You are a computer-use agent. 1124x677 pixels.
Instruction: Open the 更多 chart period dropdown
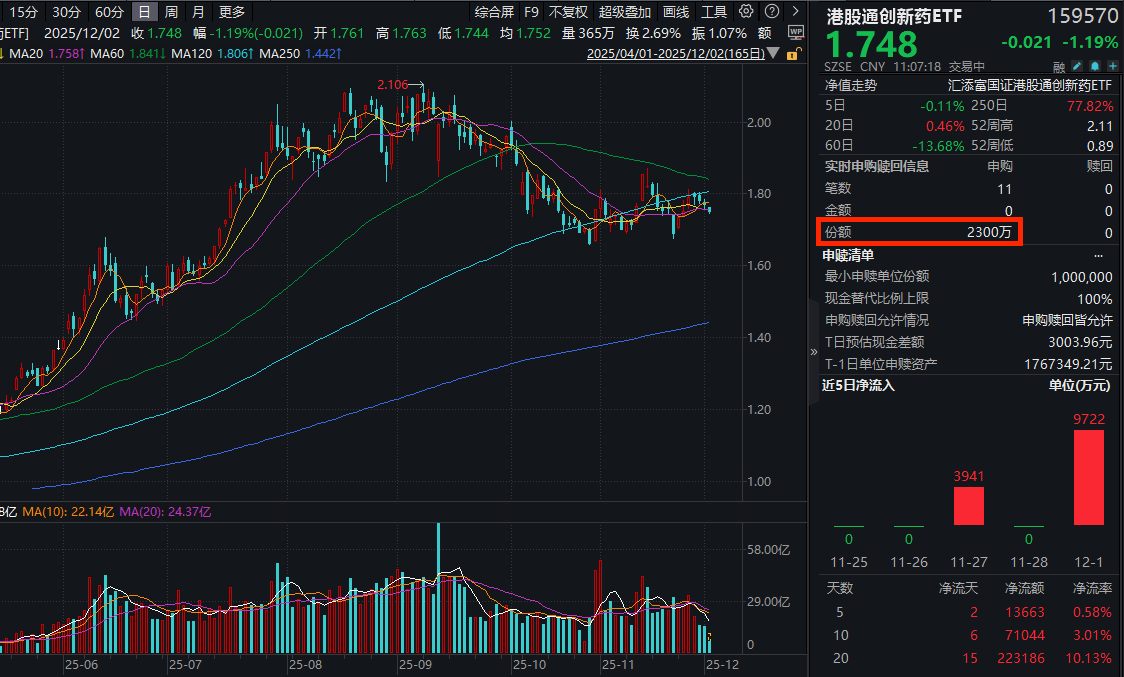point(231,11)
